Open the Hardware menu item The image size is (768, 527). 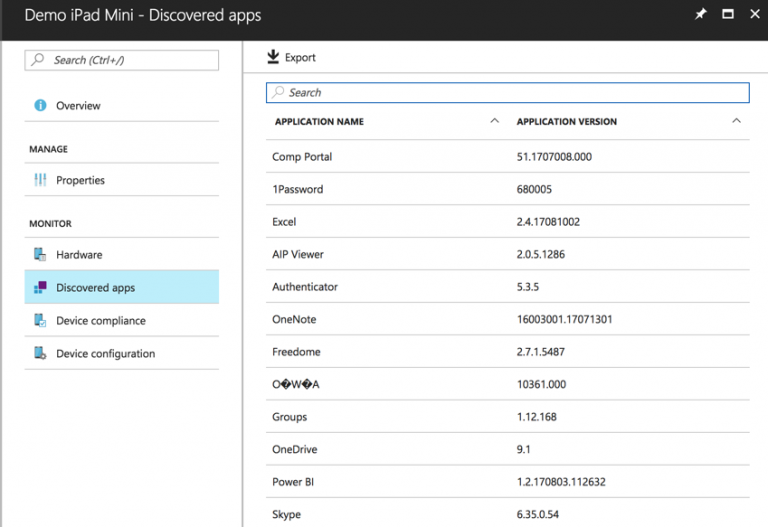(x=121, y=254)
